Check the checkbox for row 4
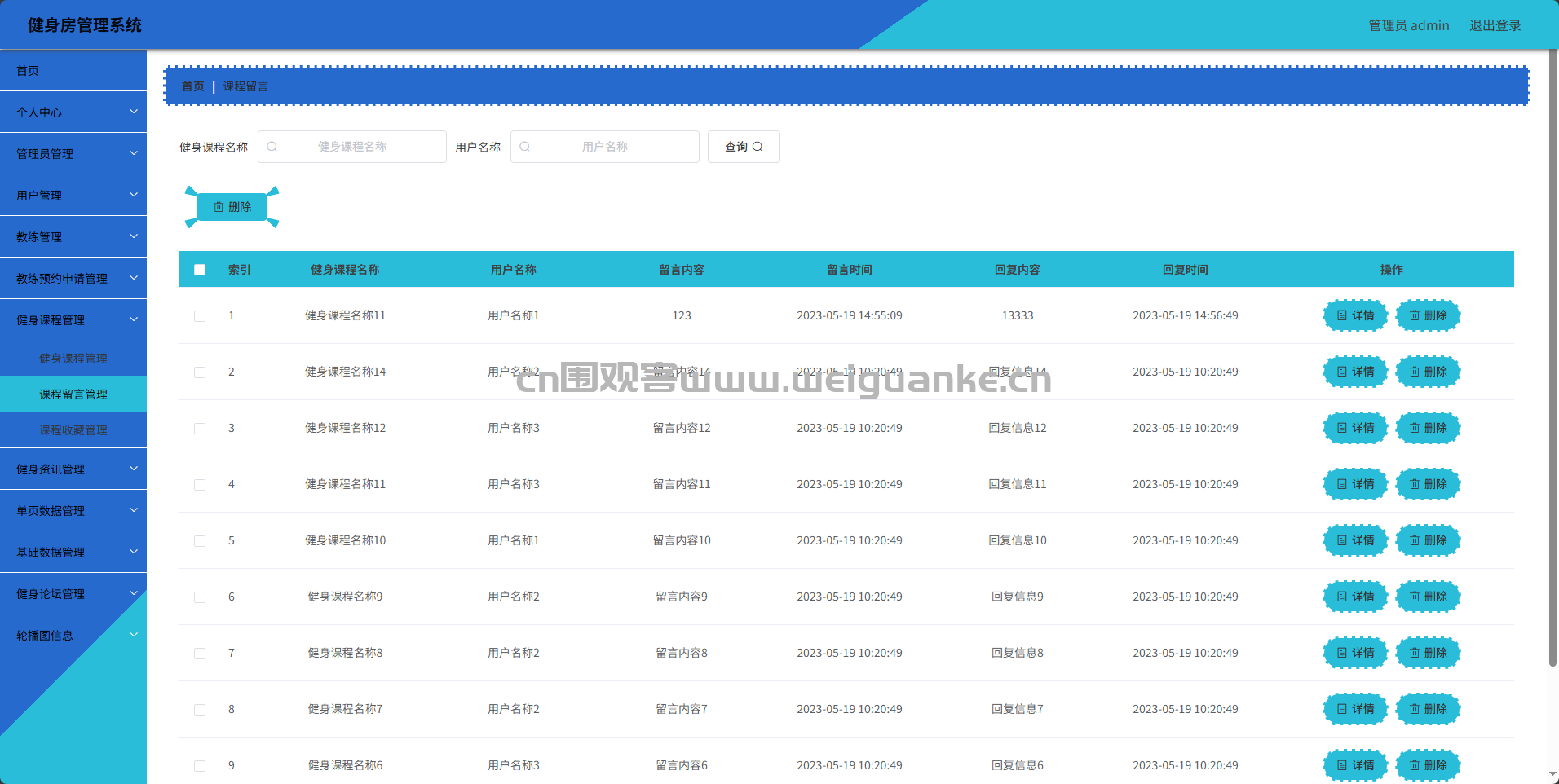The image size is (1559, 784). pyautogui.click(x=200, y=485)
